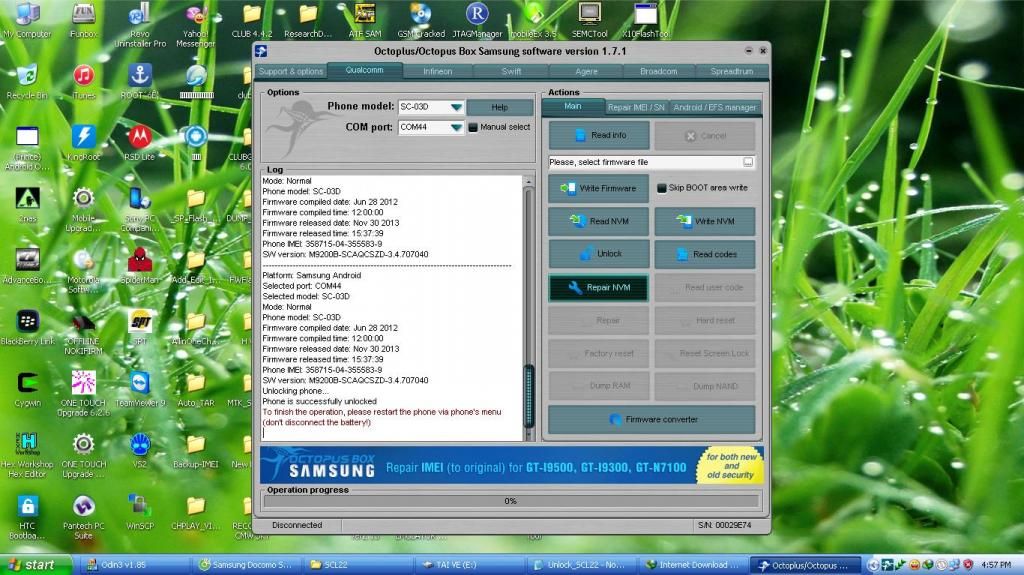Open SpiderMan desktop icon
Screen dimensions: 1024x575
point(140,267)
